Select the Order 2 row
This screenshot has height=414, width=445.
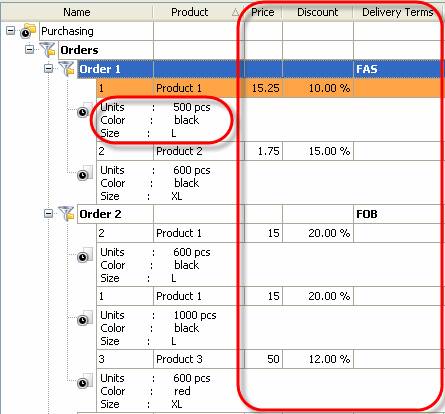point(259,214)
